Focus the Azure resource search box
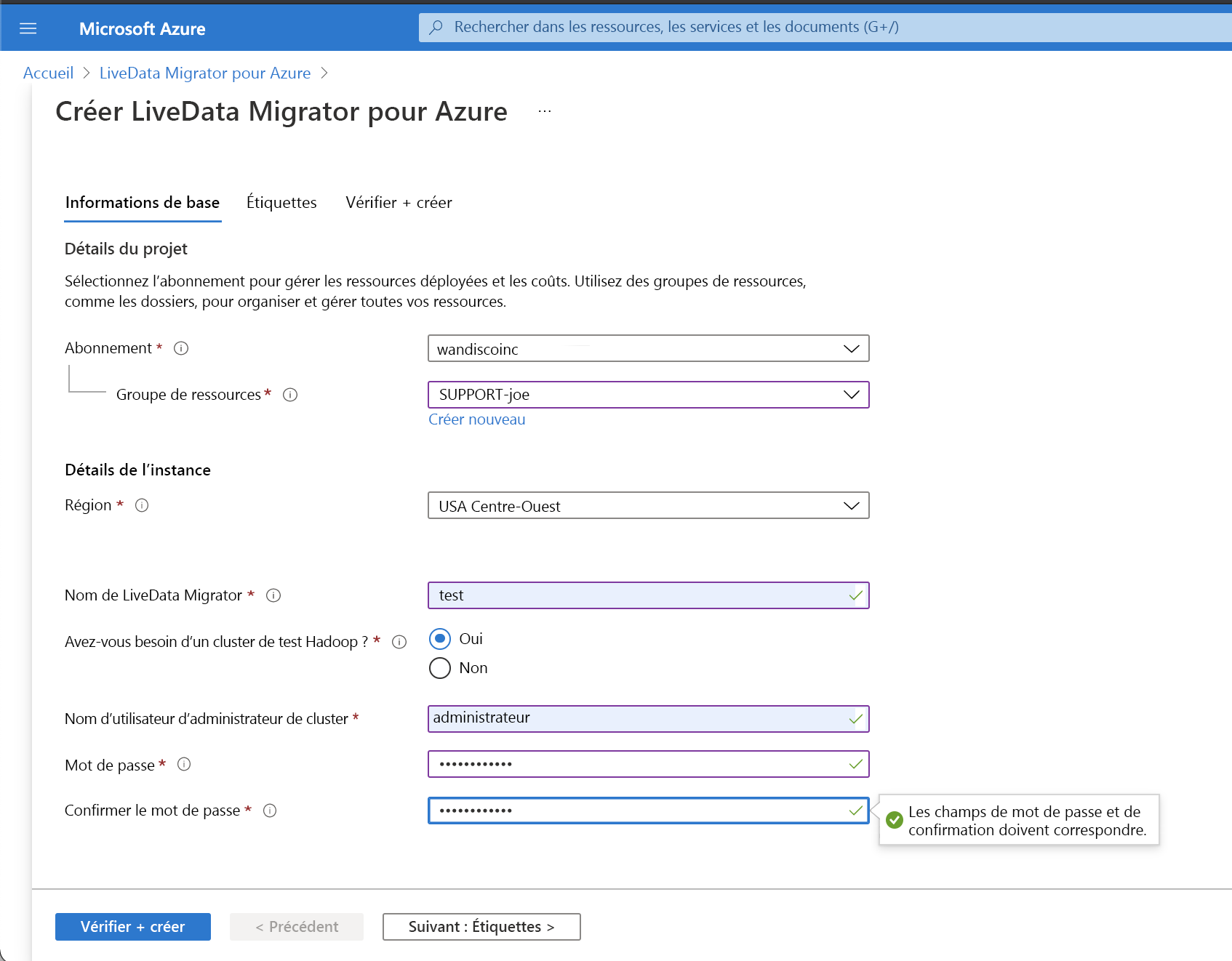This screenshot has height=961, width=1232. (825, 28)
